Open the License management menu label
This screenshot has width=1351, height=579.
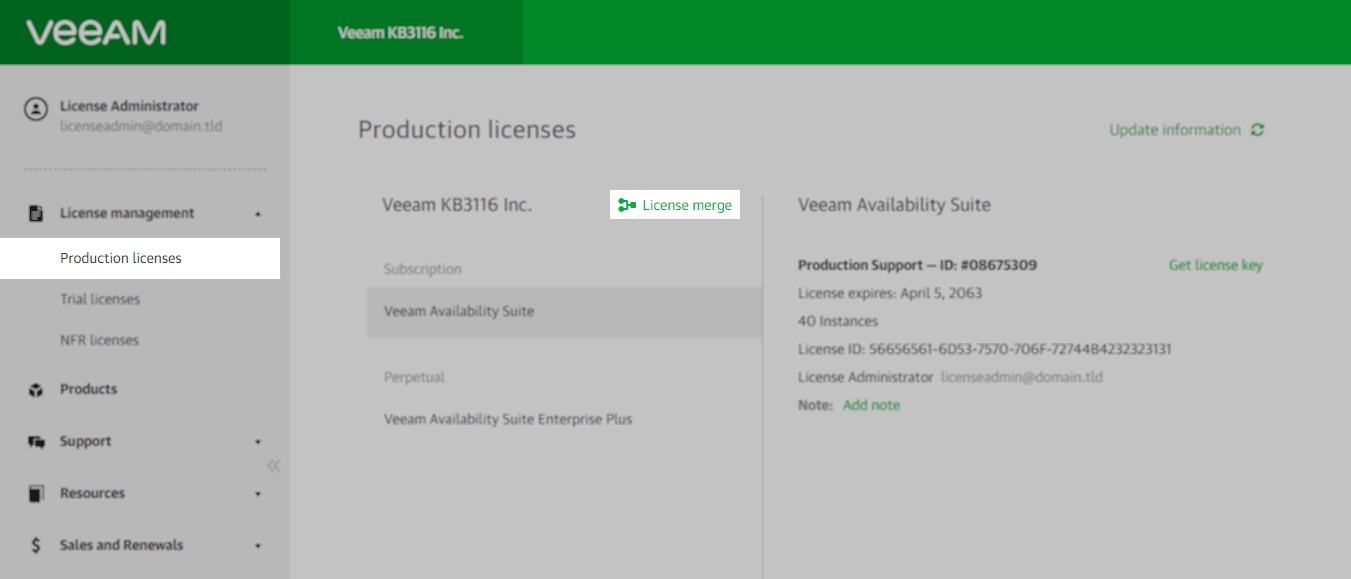[x=127, y=213]
